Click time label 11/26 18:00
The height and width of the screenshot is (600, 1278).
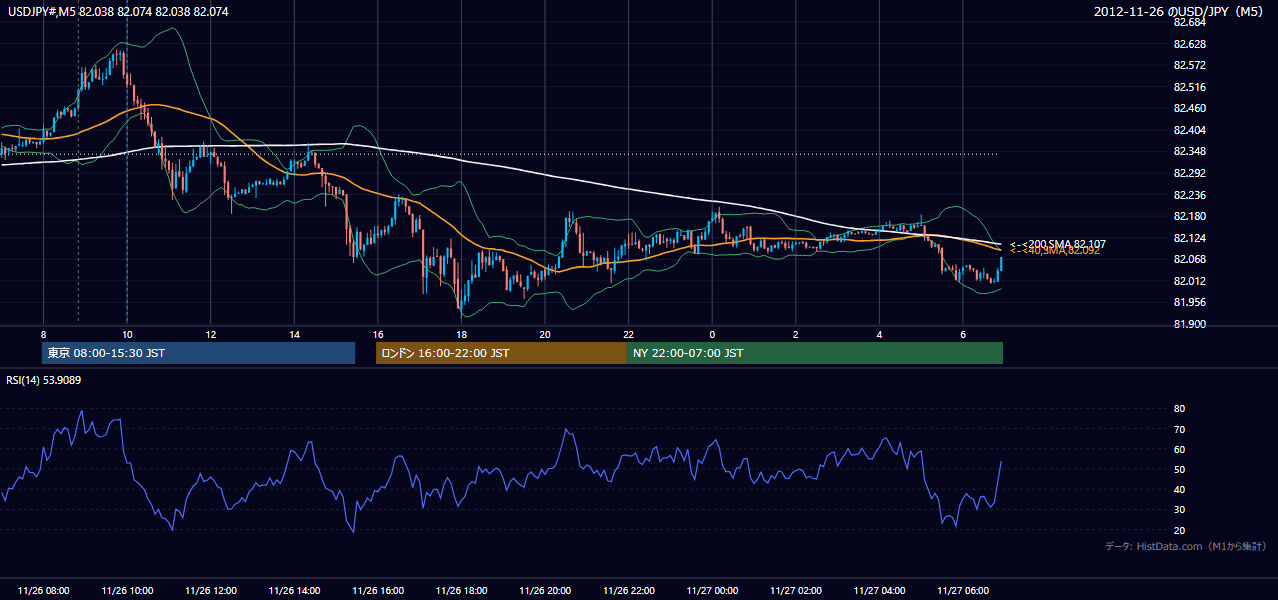(x=461, y=591)
